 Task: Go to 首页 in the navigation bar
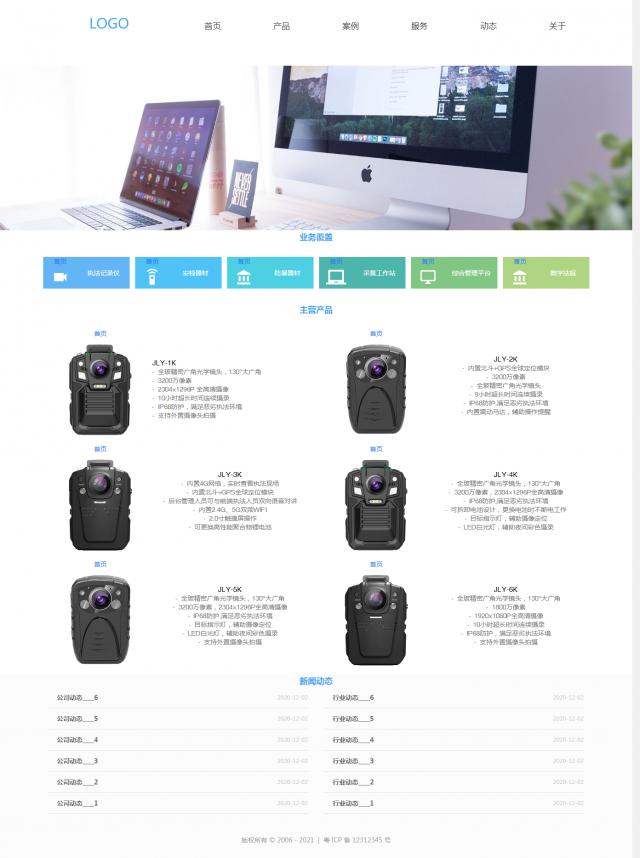point(212,26)
